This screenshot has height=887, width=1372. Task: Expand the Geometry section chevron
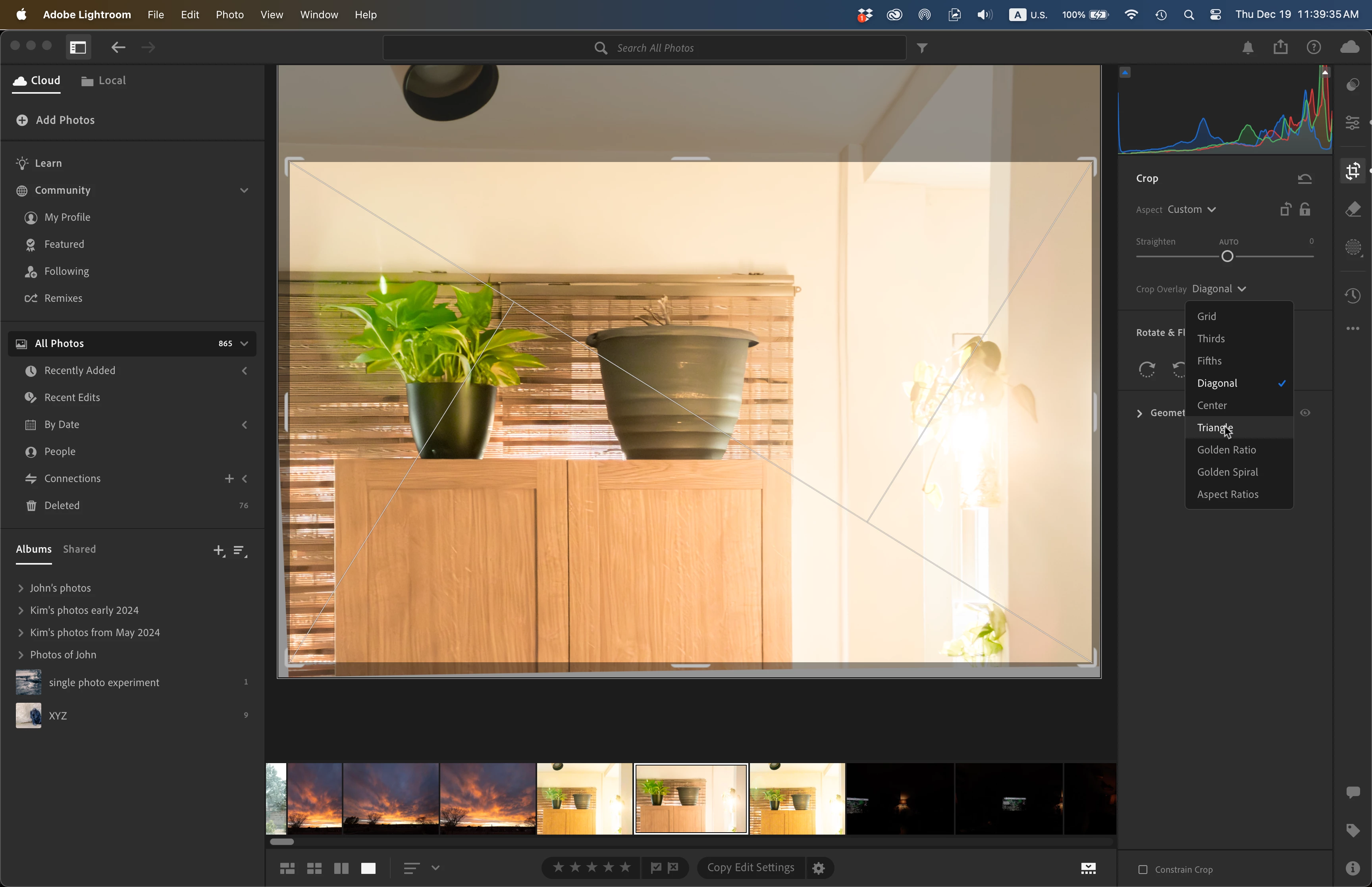1139,413
